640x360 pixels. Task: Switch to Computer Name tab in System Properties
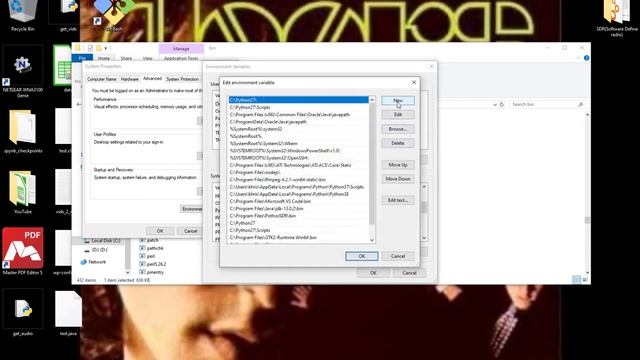coord(102,79)
